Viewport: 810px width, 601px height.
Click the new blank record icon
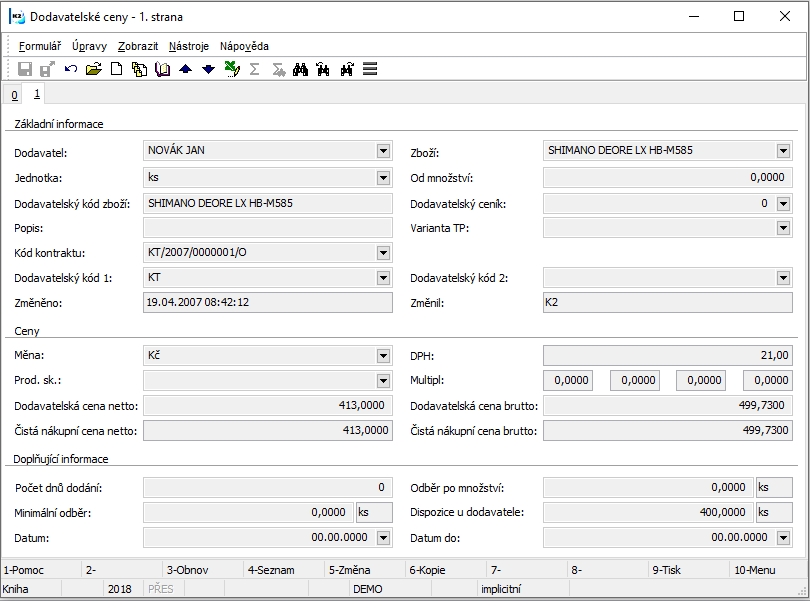(117, 69)
